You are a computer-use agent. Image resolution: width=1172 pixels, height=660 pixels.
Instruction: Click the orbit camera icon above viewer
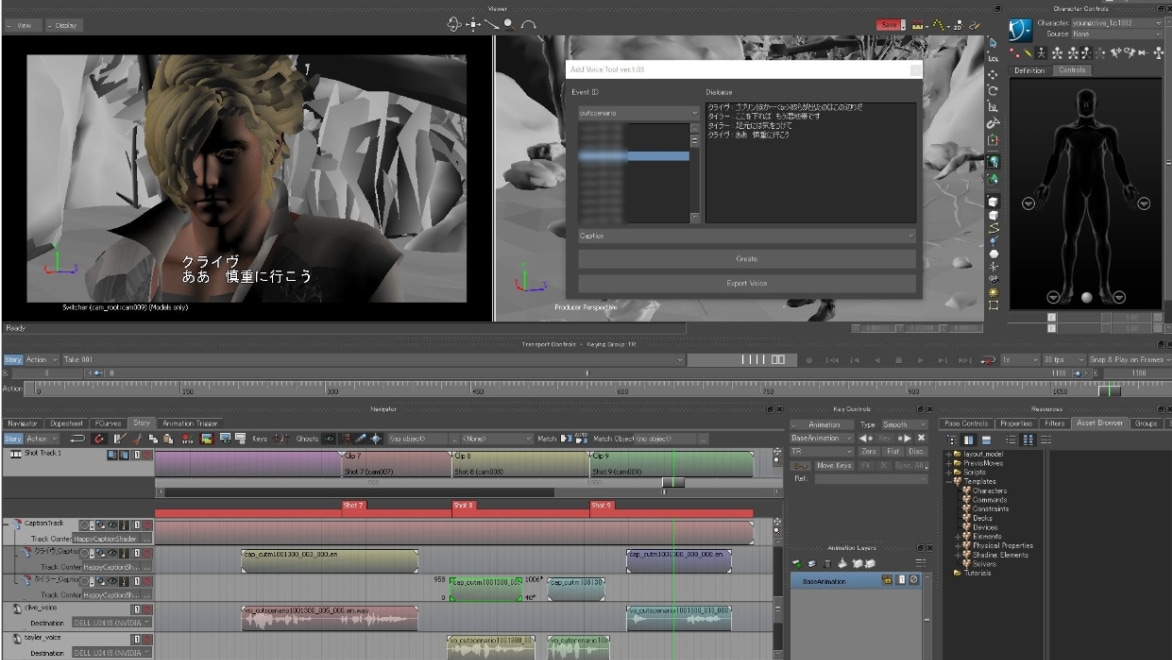(x=453, y=24)
